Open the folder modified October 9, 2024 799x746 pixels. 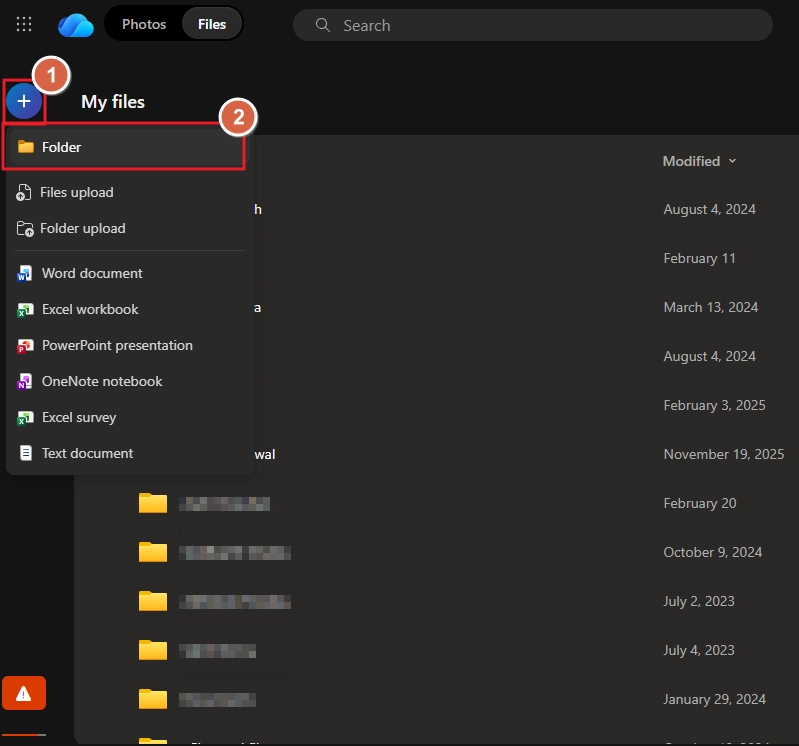click(153, 552)
